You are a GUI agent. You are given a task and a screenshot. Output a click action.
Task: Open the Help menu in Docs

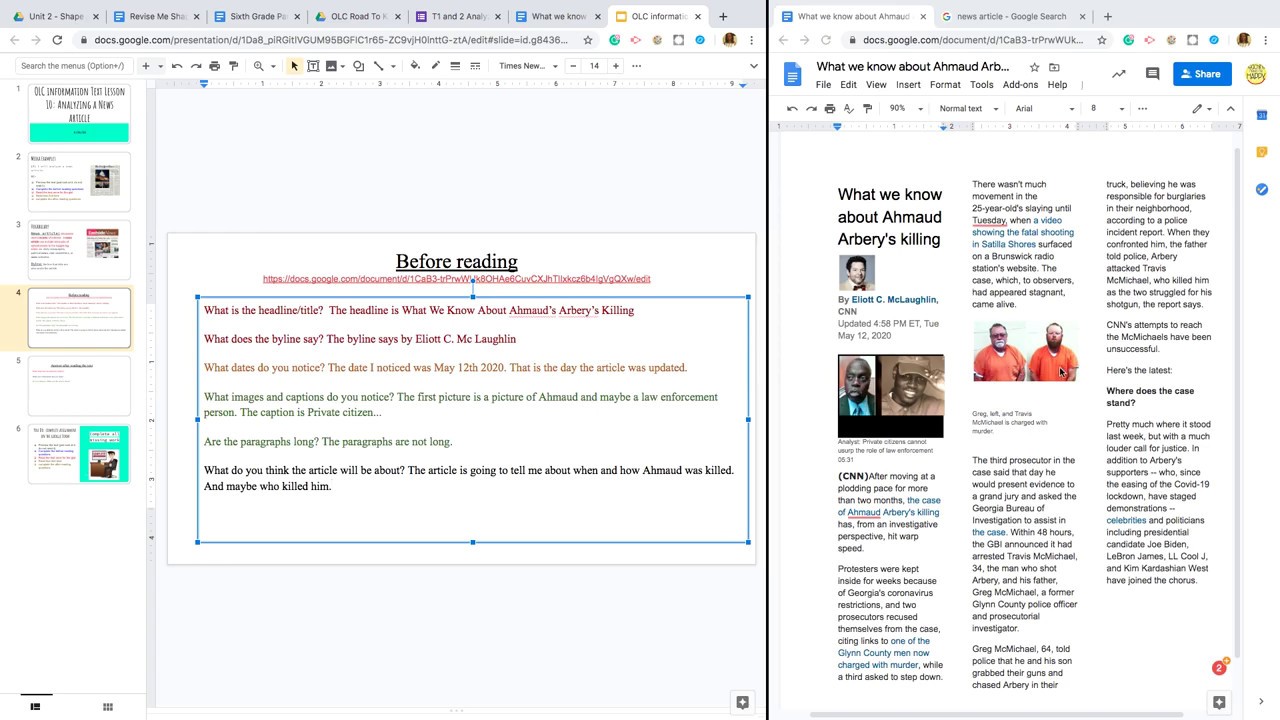point(1057,85)
